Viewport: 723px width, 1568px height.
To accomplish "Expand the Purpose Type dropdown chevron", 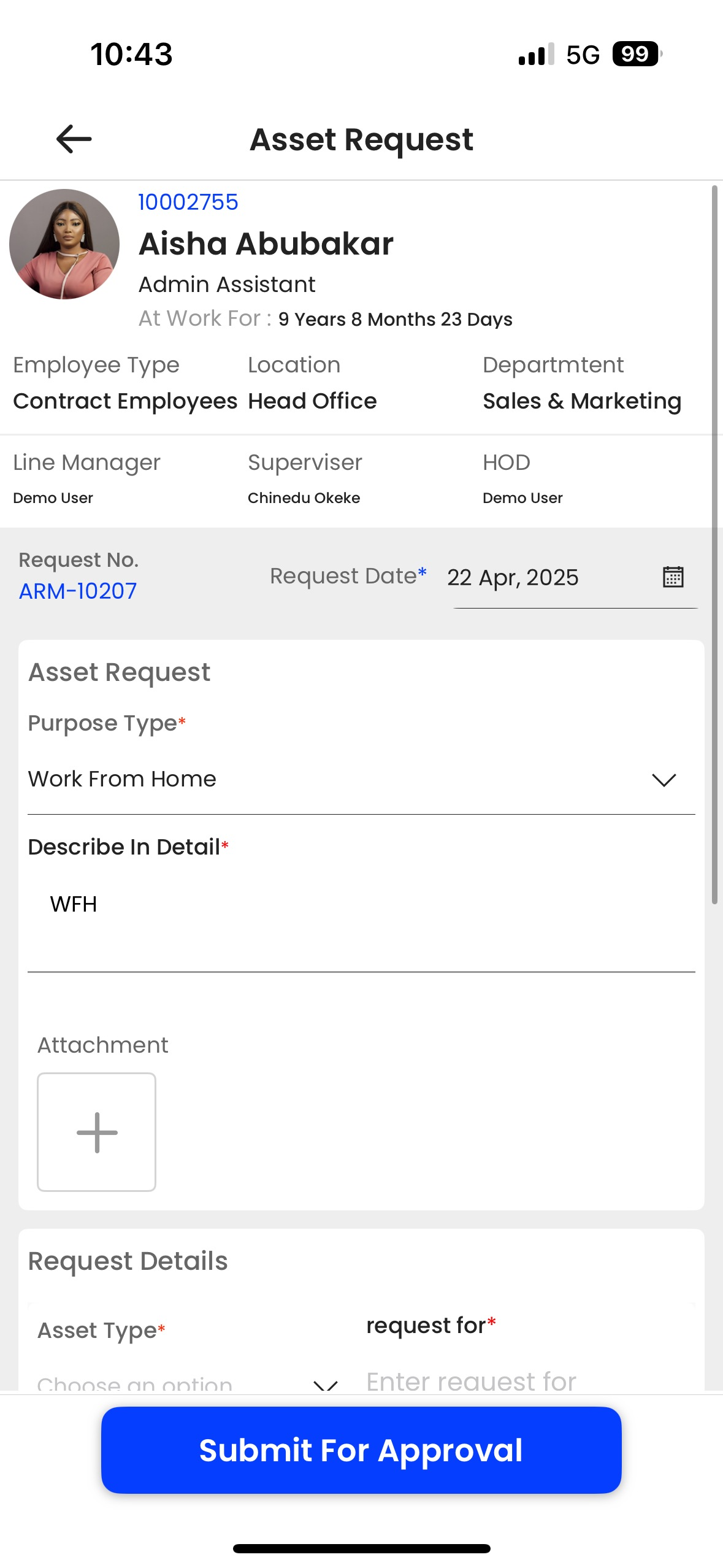I will click(664, 780).
